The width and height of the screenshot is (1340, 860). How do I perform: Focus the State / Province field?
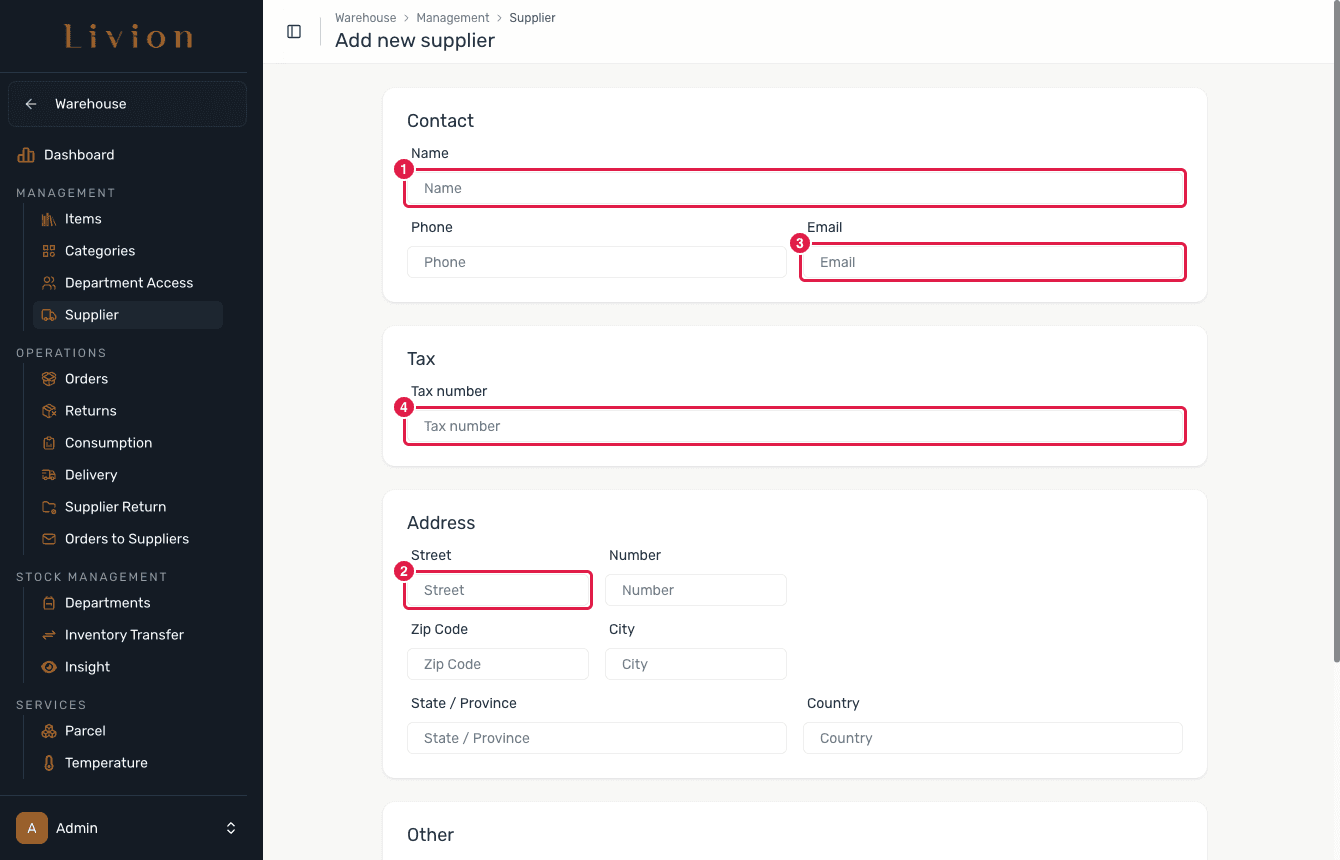pyautogui.click(x=597, y=738)
